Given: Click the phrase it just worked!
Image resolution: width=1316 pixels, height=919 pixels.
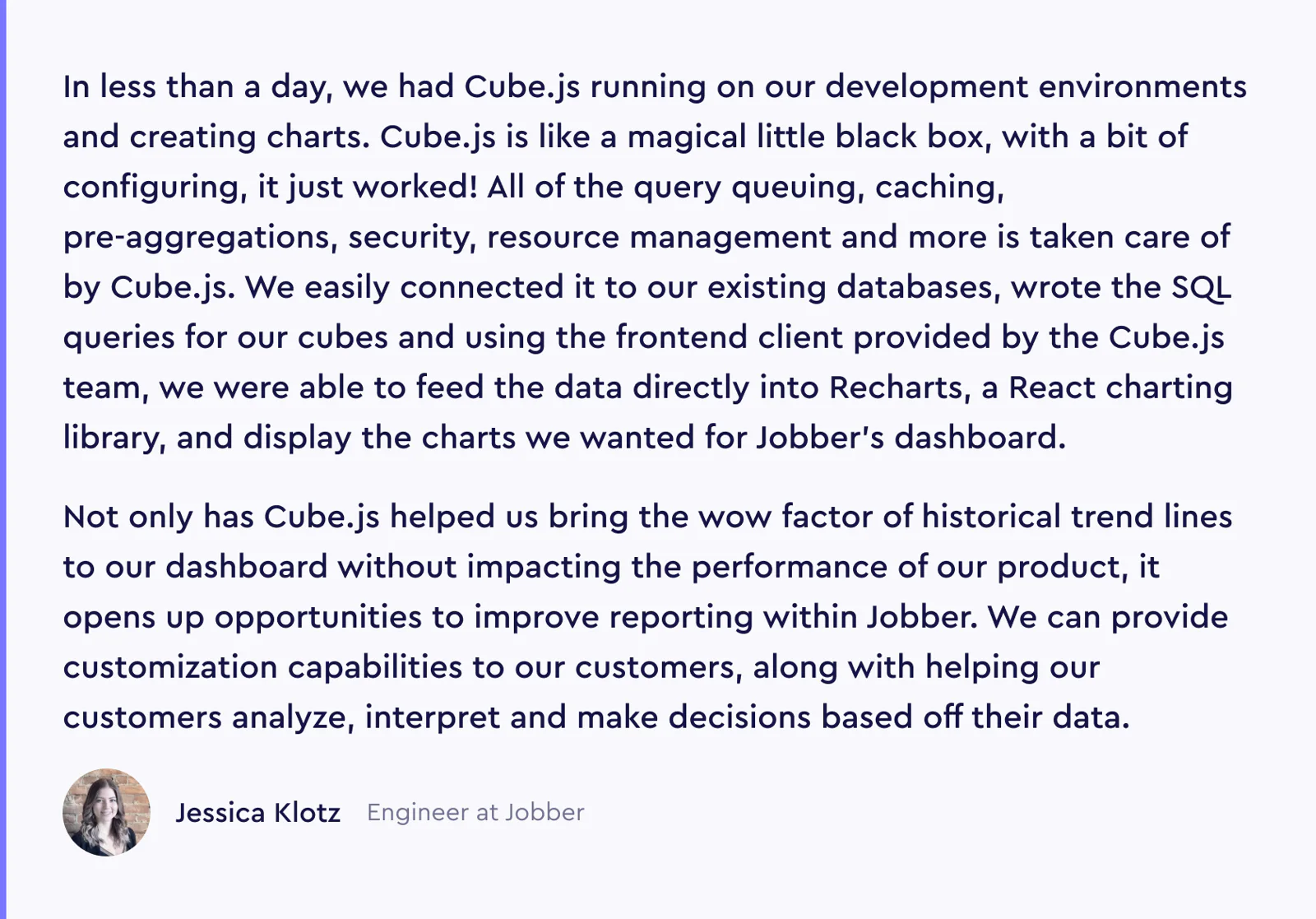Looking at the screenshot, I should 368,188.
